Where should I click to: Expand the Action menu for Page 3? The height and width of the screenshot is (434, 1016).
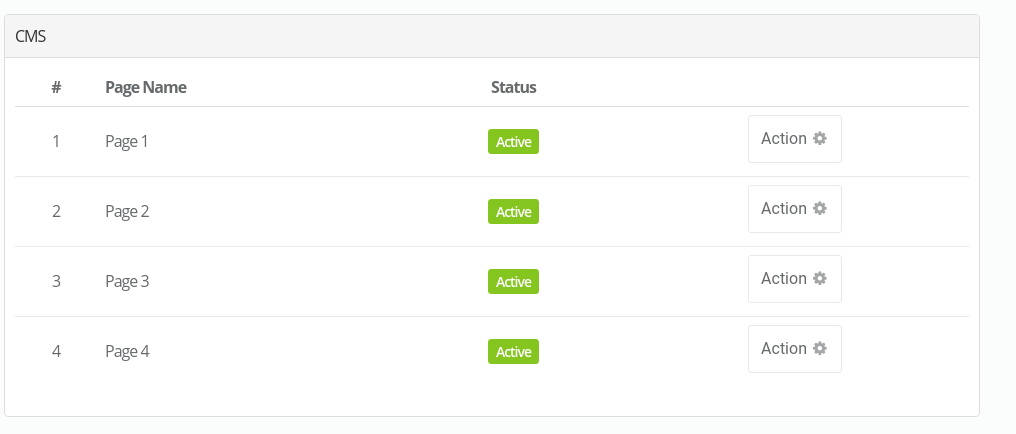click(x=795, y=279)
